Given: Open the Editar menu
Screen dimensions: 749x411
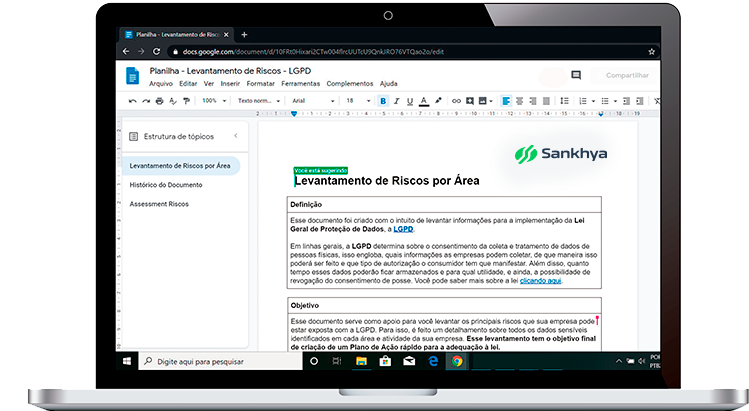Looking at the screenshot, I should point(188,84).
